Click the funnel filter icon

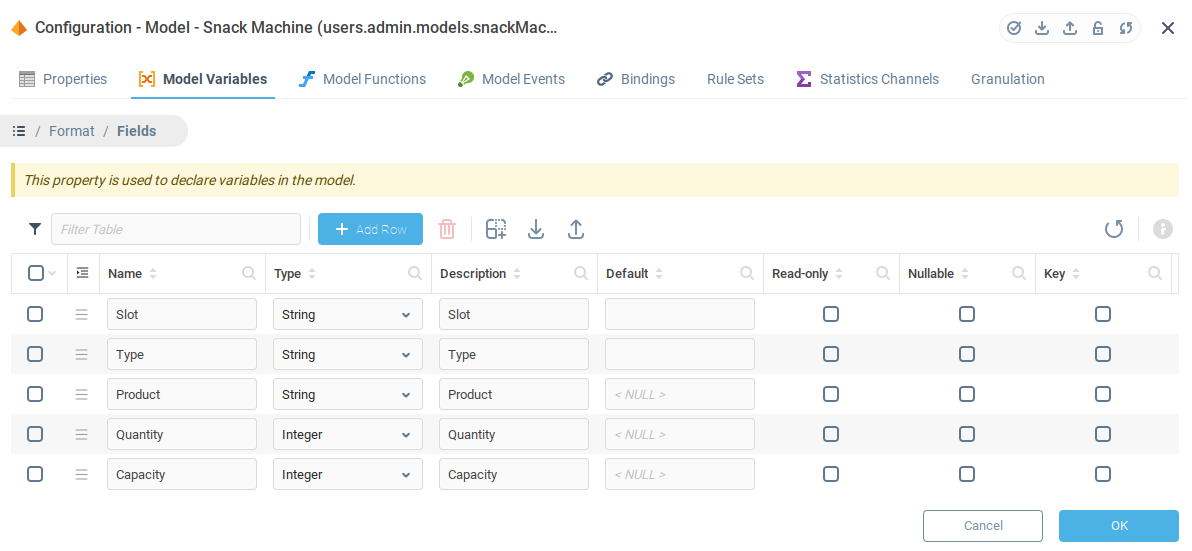tap(35, 229)
